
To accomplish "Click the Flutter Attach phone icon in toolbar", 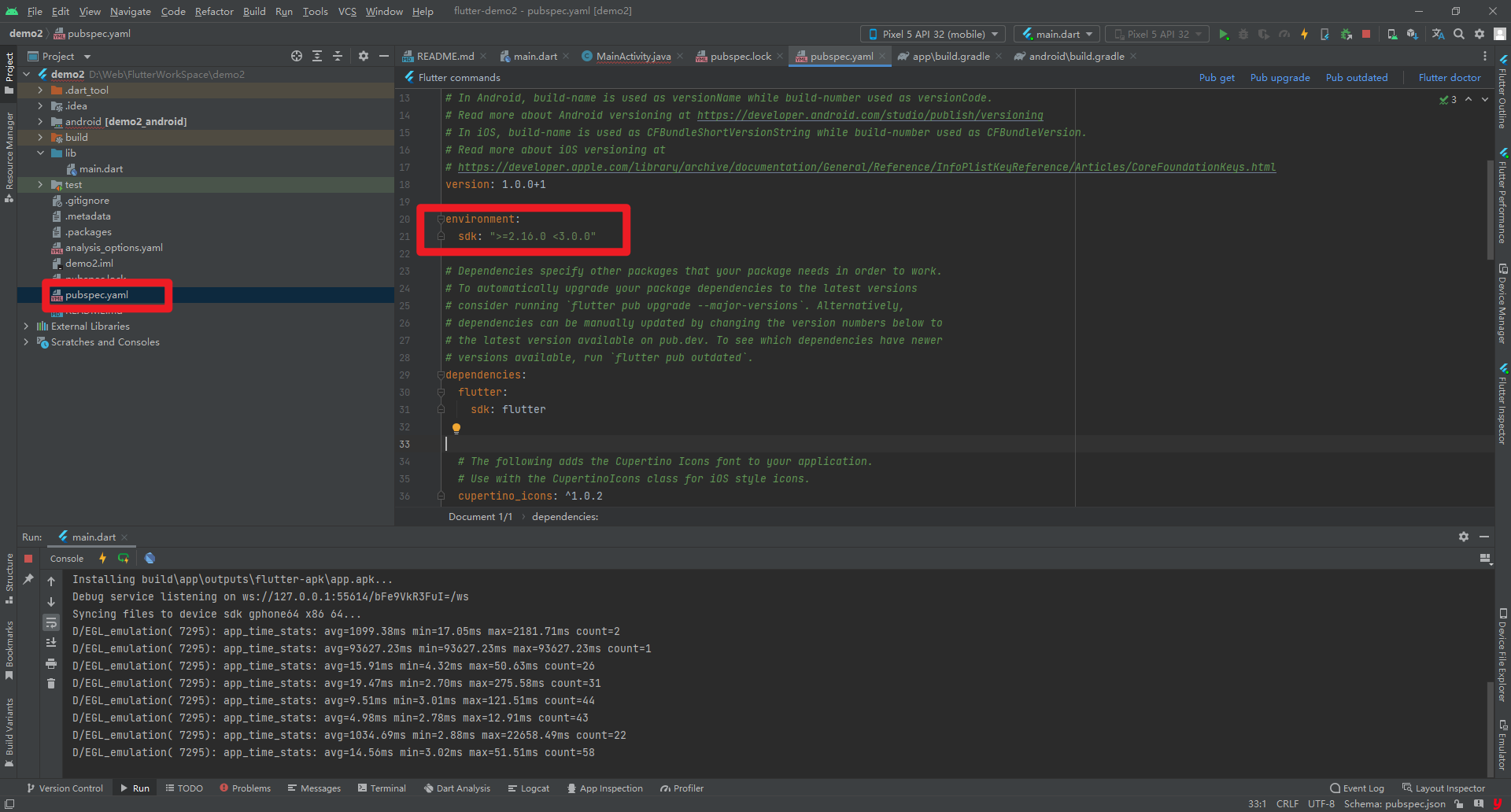I will (x=1324, y=34).
